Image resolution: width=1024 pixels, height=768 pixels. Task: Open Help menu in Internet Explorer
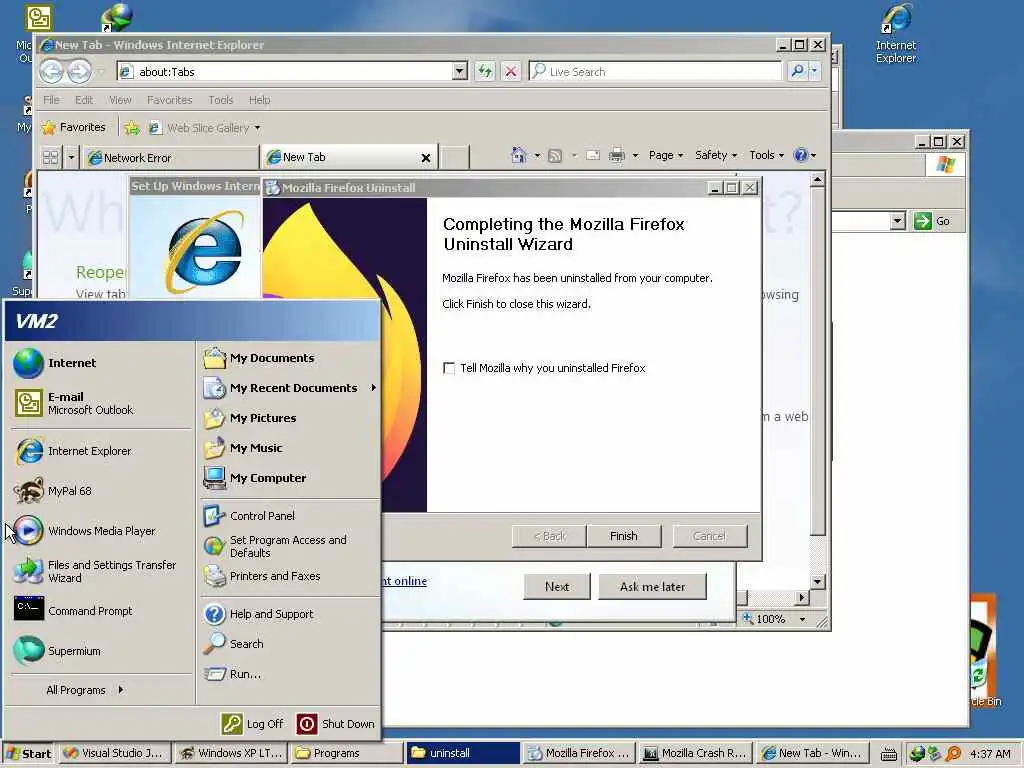259,100
